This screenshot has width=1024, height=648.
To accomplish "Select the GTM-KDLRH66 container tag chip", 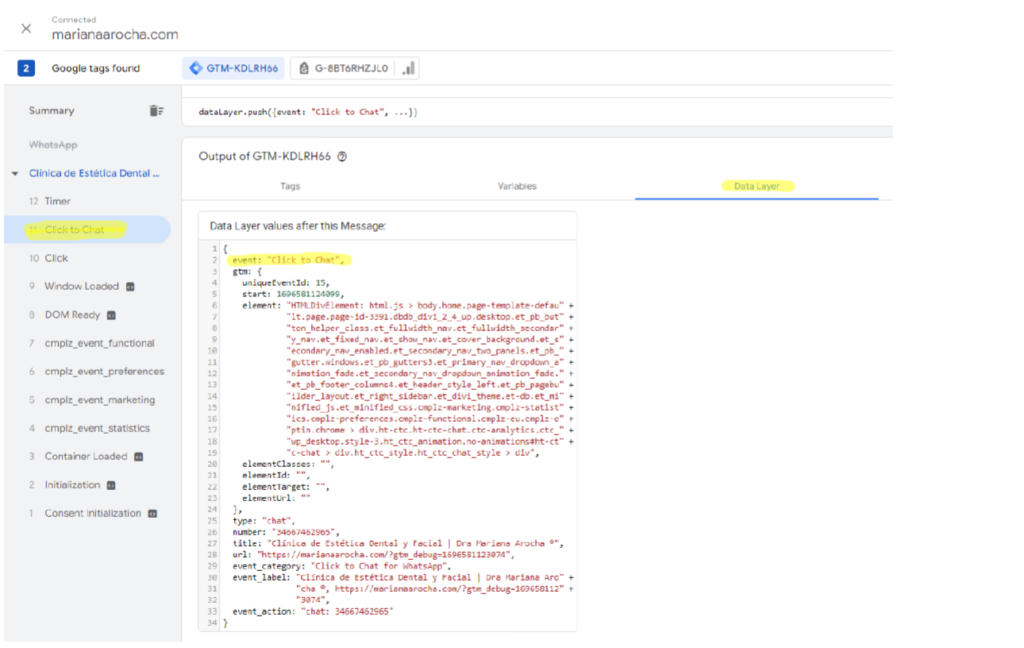I will tap(234, 68).
